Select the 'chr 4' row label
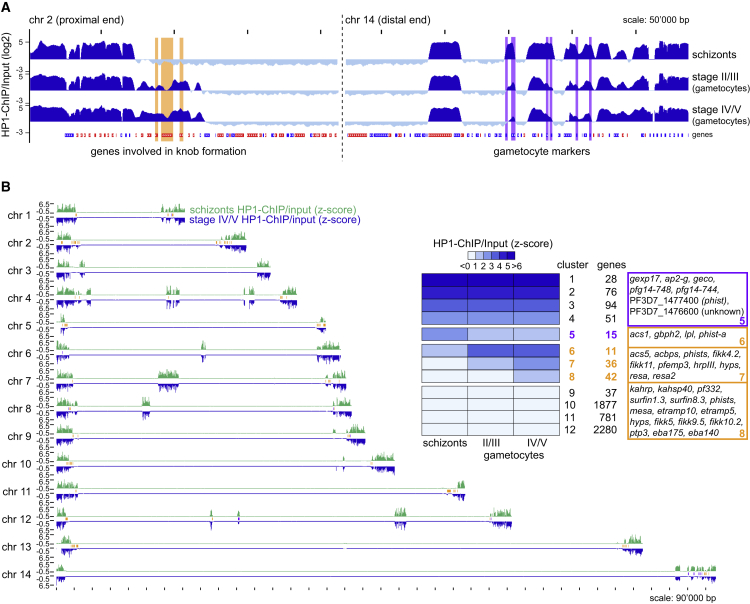This screenshot has width=750, height=604. 19,298
